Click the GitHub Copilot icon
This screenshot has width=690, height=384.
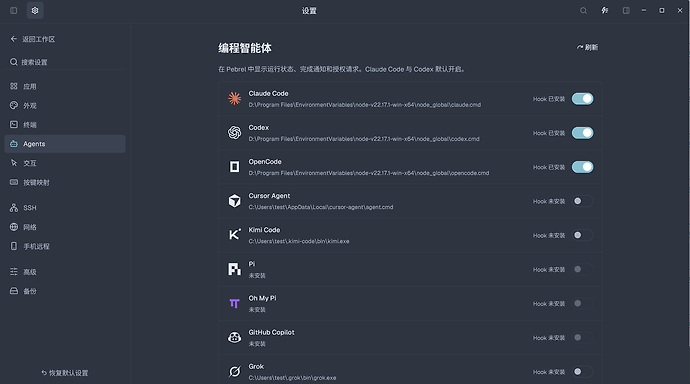[x=235, y=337]
